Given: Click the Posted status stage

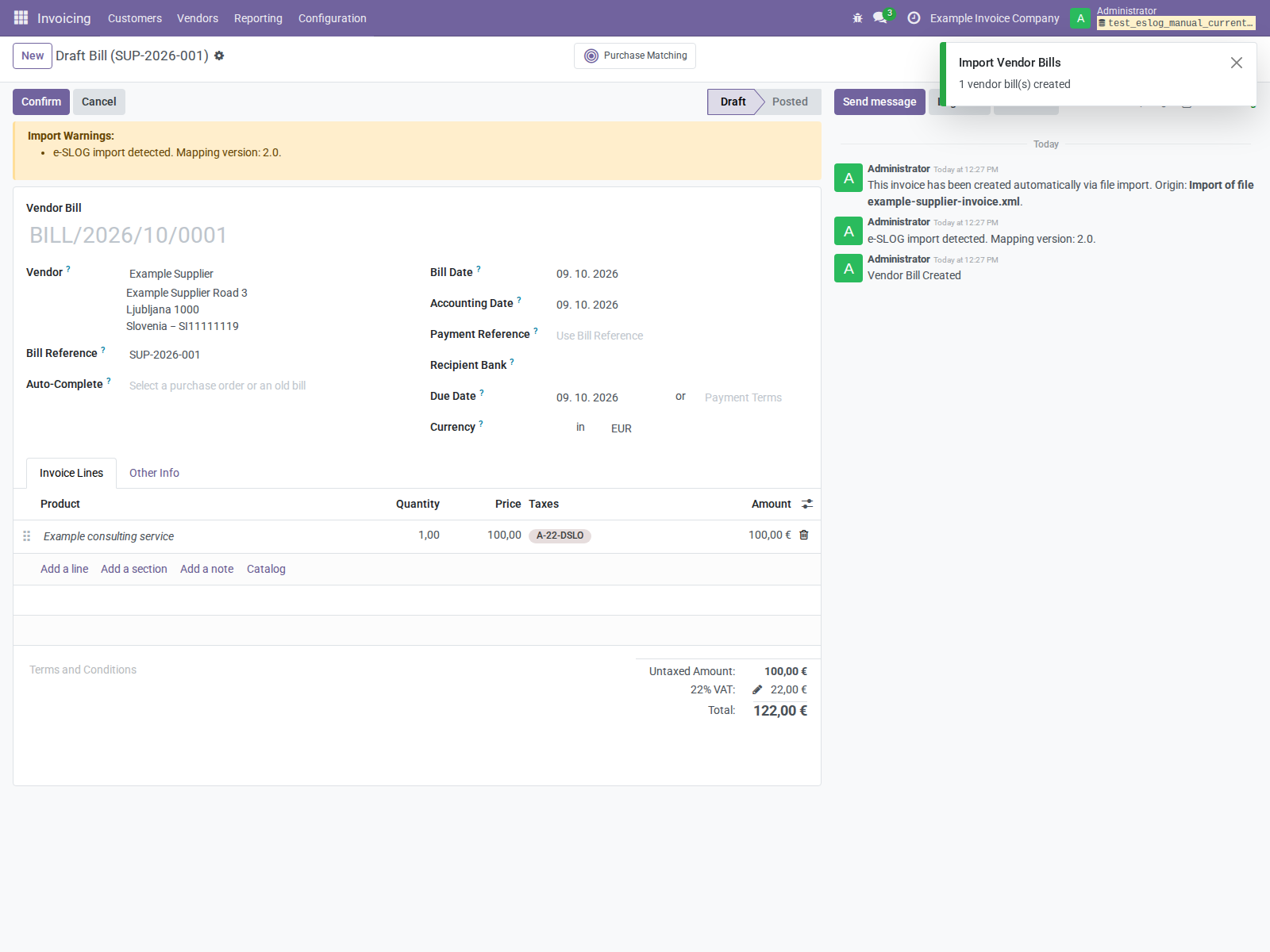Looking at the screenshot, I should point(790,102).
